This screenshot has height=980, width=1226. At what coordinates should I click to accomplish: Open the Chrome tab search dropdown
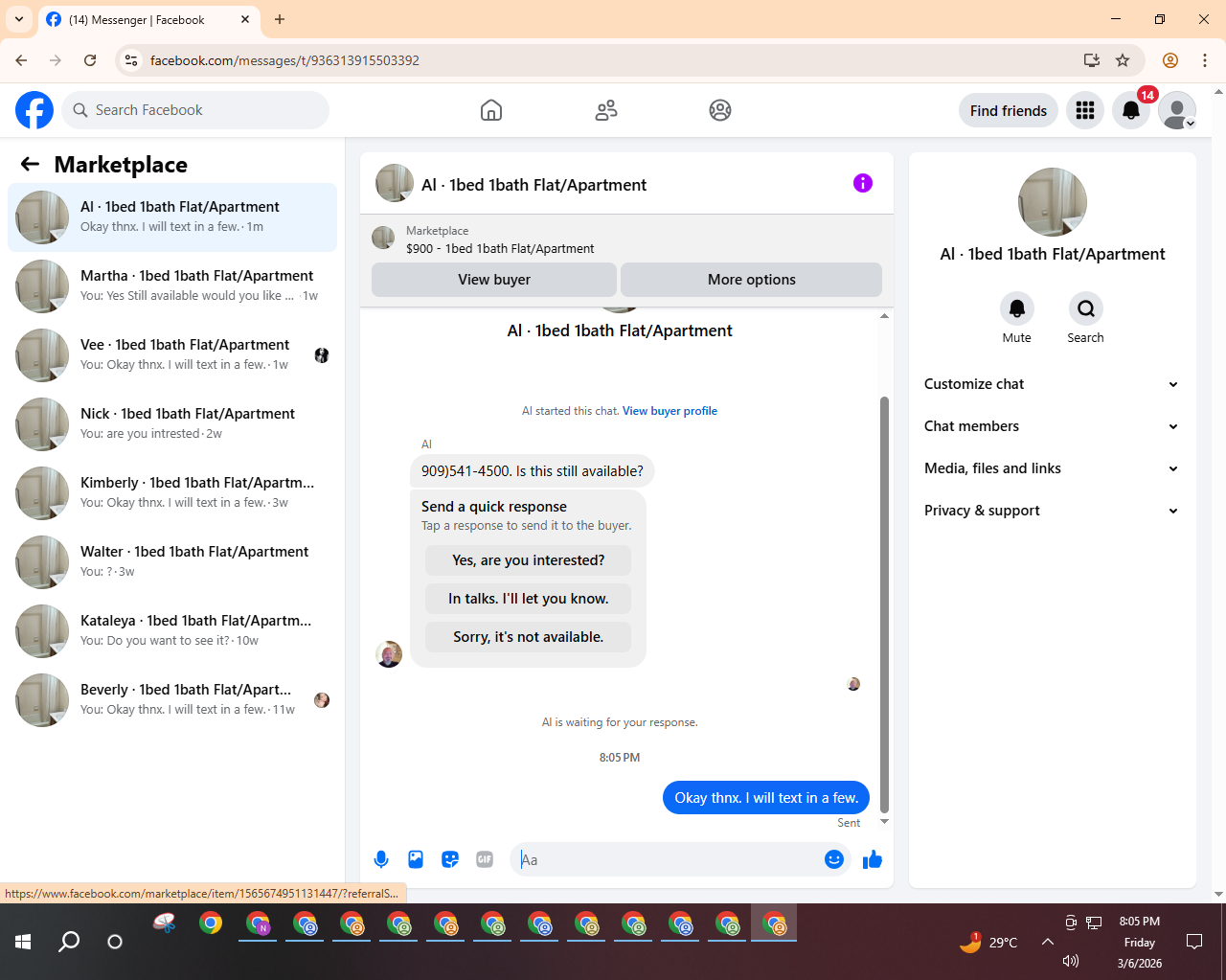pyautogui.click(x=19, y=19)
